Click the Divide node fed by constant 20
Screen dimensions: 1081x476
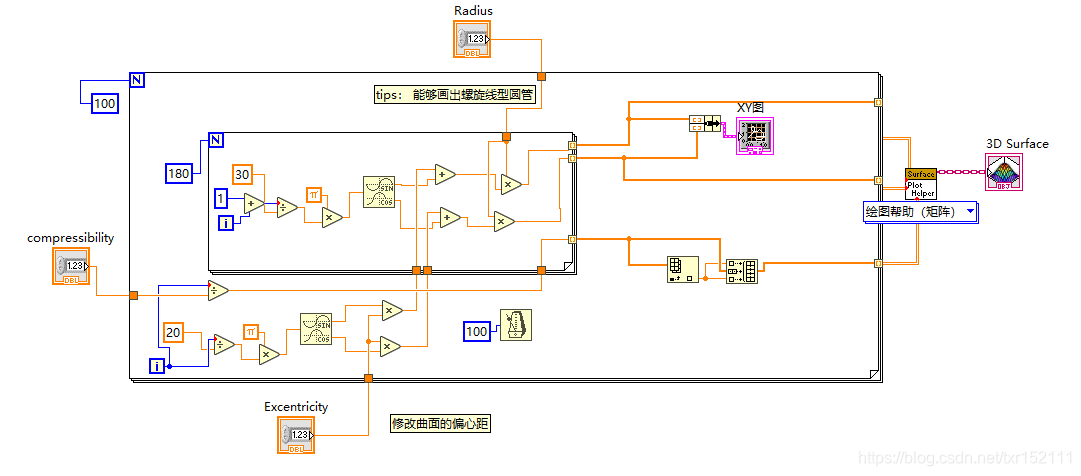(x=223, y=344)
